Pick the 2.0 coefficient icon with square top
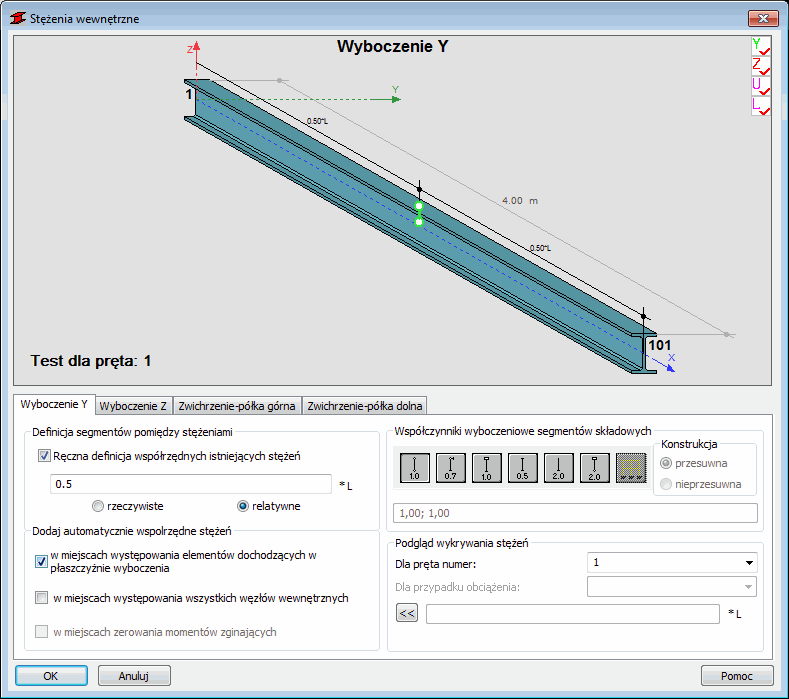Viewport: 789px width, 699px height. click(594, 468)
